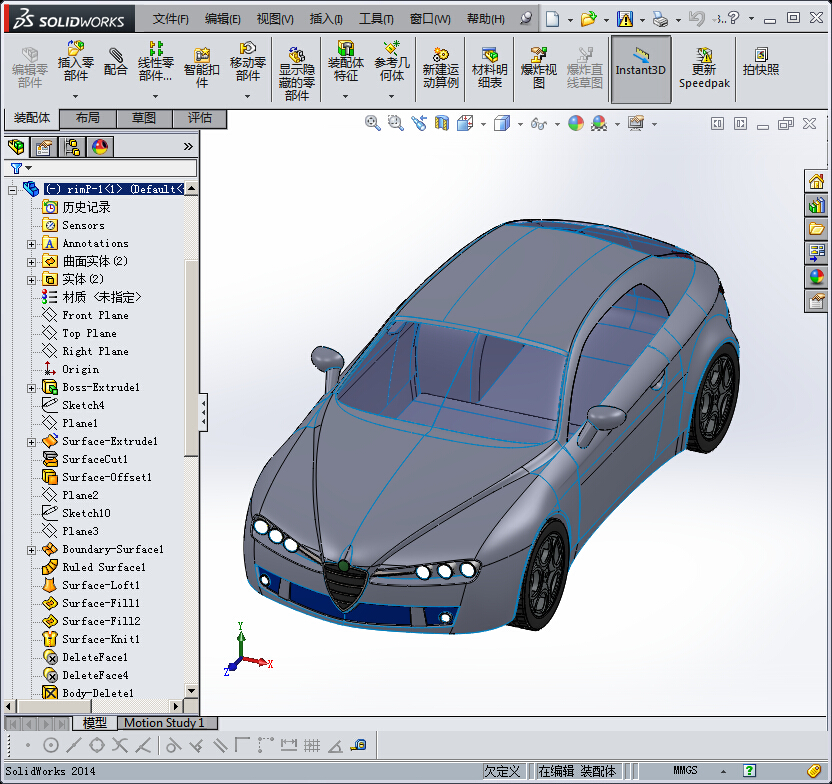832x784 pixels.
Task: Click the Update Speedpak icon
Action: pyautogui.click(x=704, y=67)
